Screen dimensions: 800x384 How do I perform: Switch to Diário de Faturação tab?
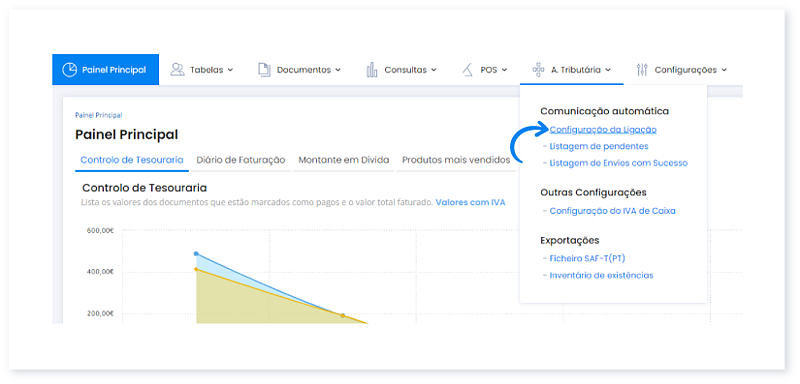pos(241,160)
